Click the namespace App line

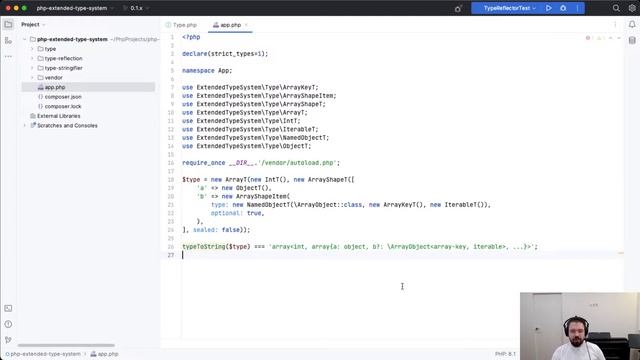[x=207, y=71]
